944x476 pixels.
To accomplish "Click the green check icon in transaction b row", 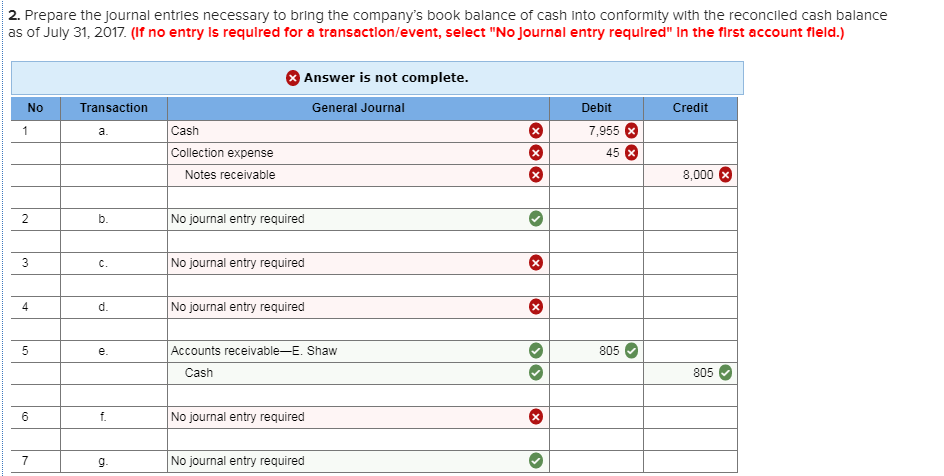I will click(x=536, y=219).
